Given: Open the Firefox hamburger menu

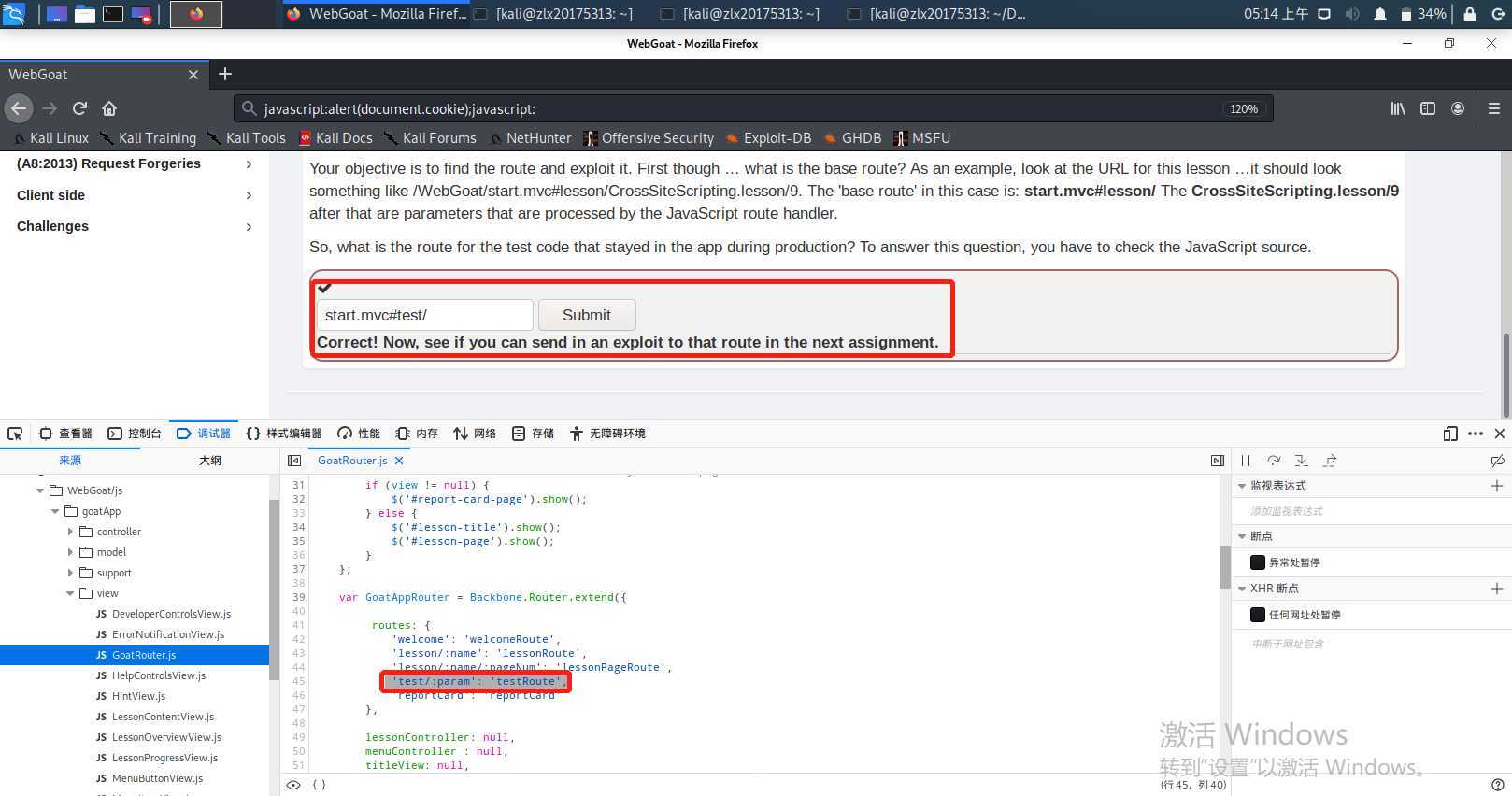Looking at the screenshot, I should pos(1494,108).
